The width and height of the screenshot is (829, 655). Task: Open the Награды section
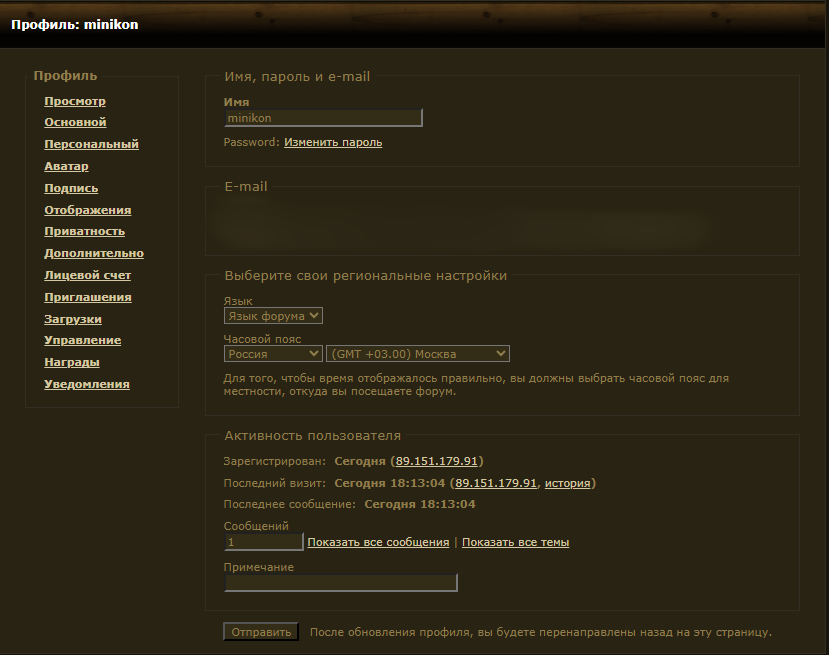[72, 362]
